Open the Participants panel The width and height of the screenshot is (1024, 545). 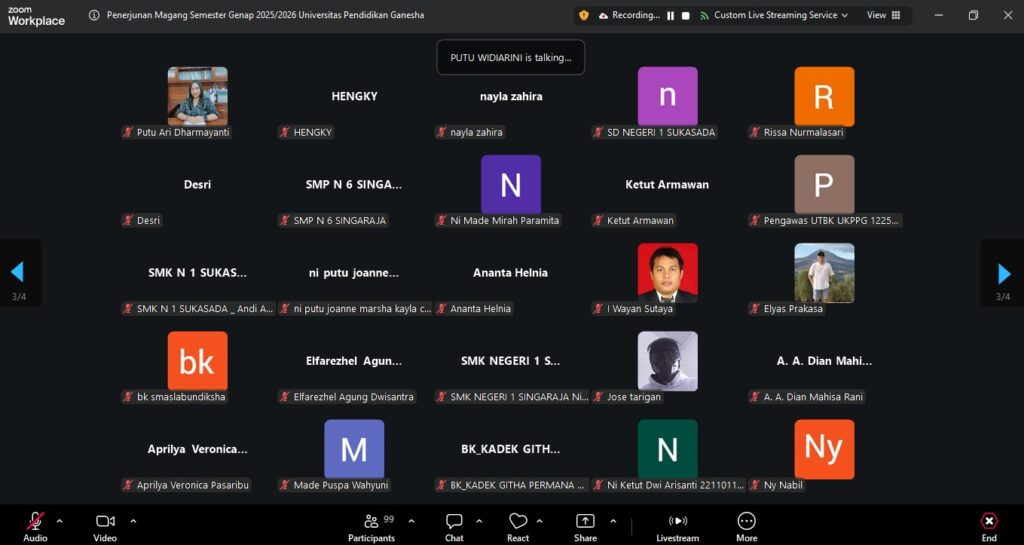pos(371,521)
